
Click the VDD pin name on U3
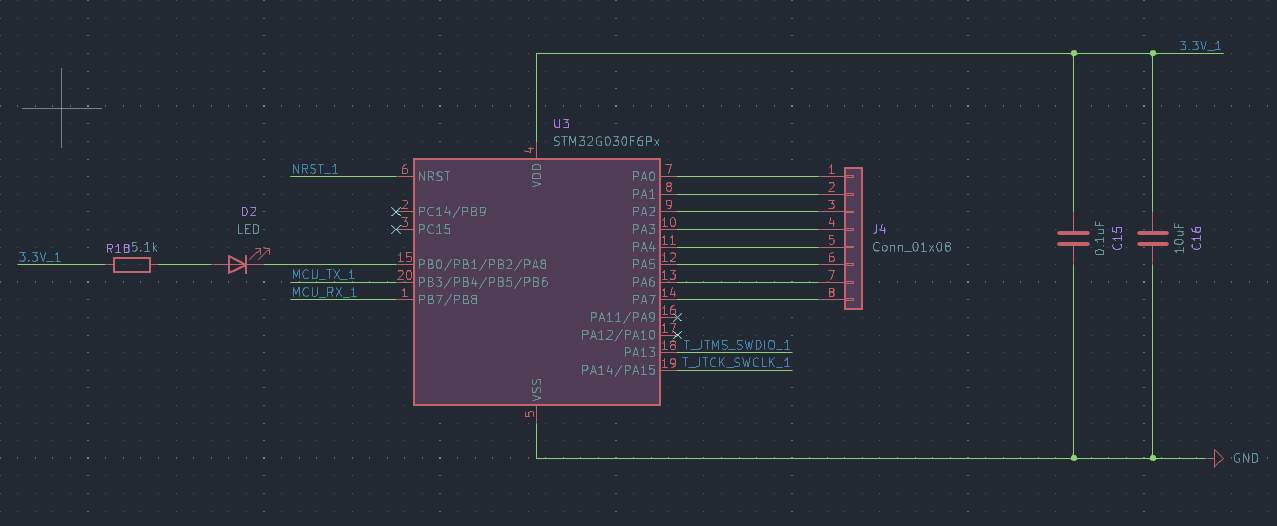(x=537, y=174)
